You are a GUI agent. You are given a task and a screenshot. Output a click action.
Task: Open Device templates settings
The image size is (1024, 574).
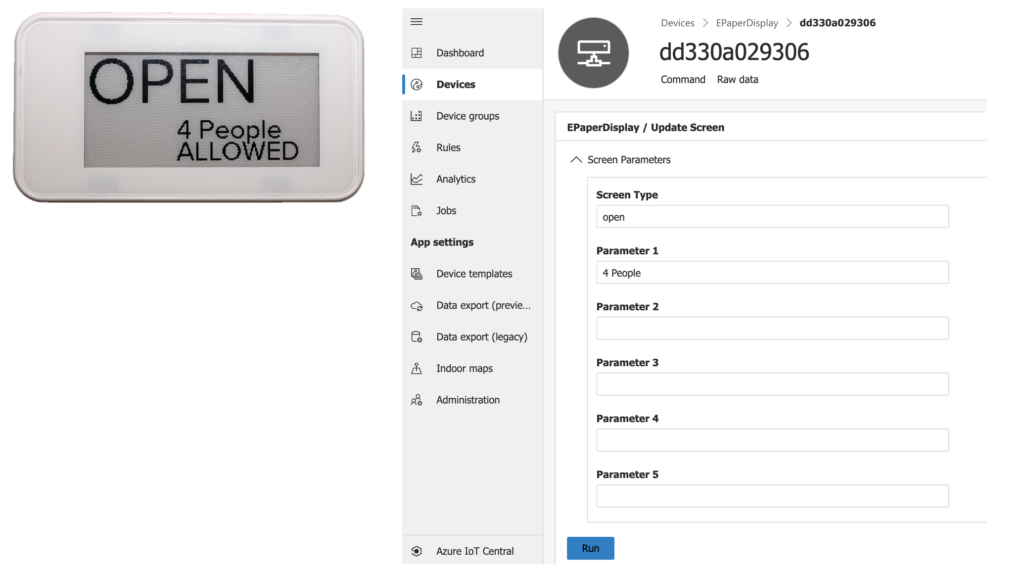473,274
